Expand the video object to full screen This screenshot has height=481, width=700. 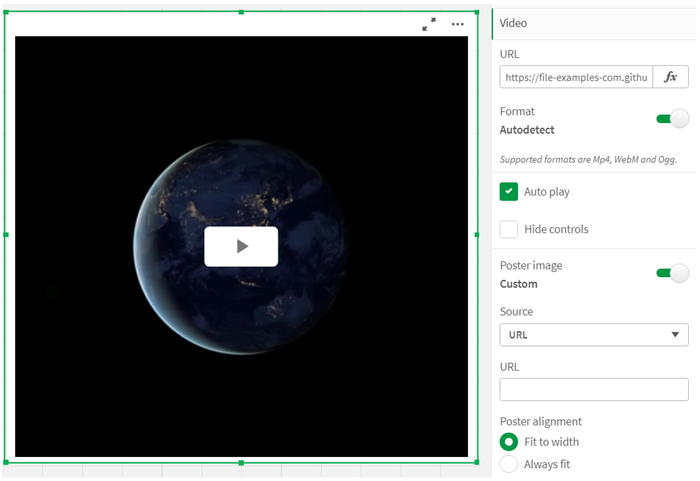click(x=429, y=24)
